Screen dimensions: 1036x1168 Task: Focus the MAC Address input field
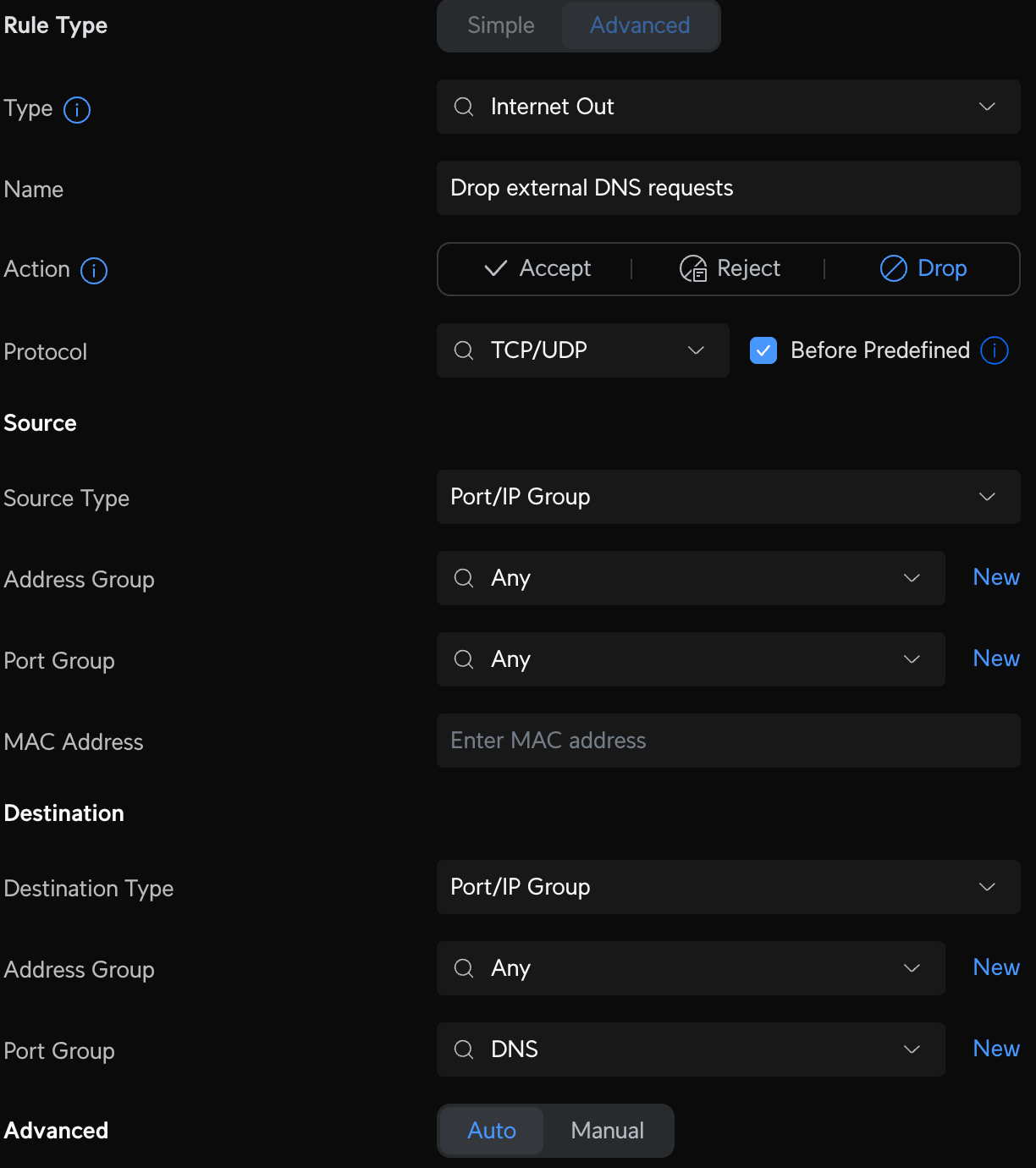click(x=728, y=741)
